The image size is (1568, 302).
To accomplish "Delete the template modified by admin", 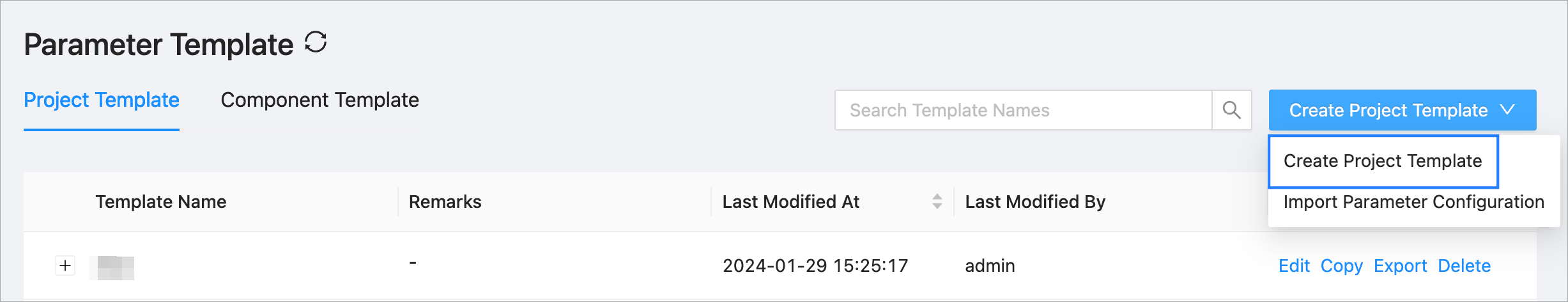I will click(1464, 266).
